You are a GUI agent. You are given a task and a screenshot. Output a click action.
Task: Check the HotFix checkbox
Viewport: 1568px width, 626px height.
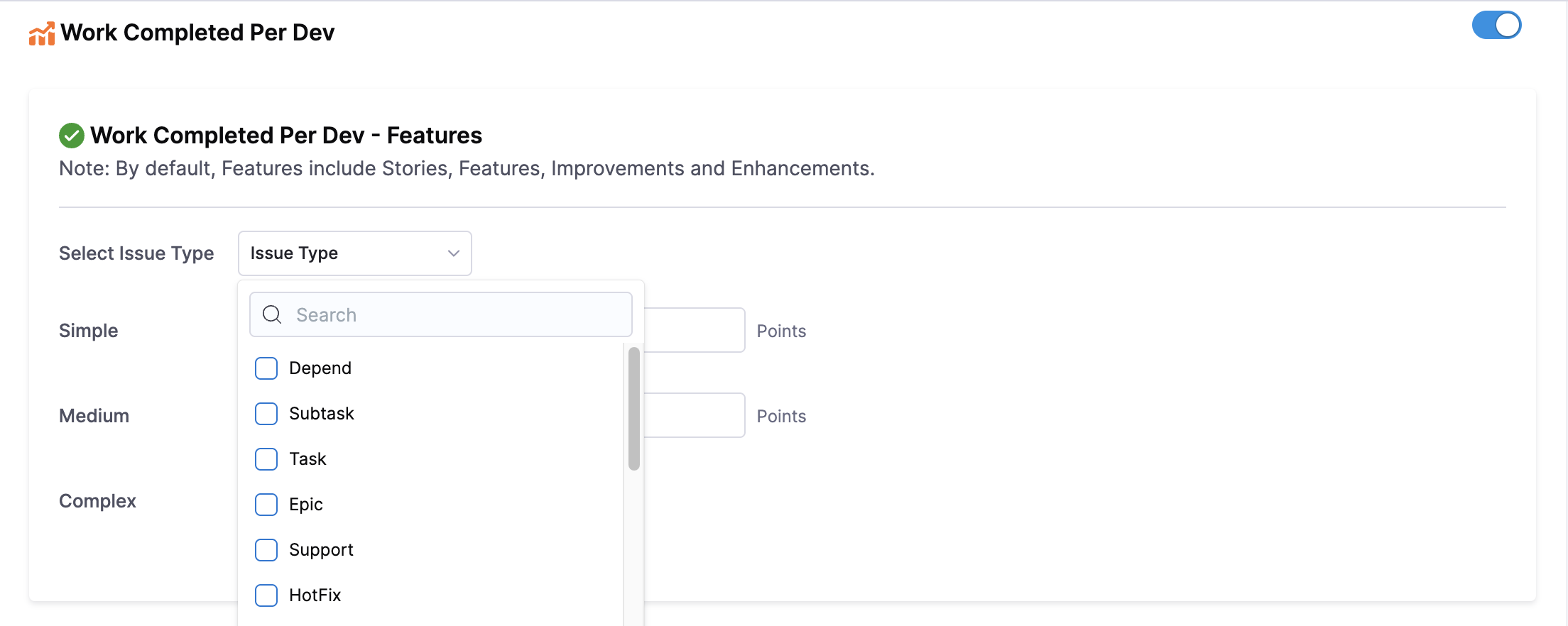266,595
